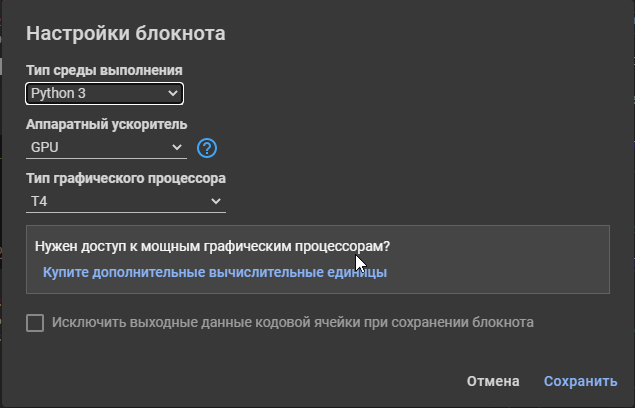Click the 'Исключить выходные данные' checkbox label

click(x=292, y=323)
